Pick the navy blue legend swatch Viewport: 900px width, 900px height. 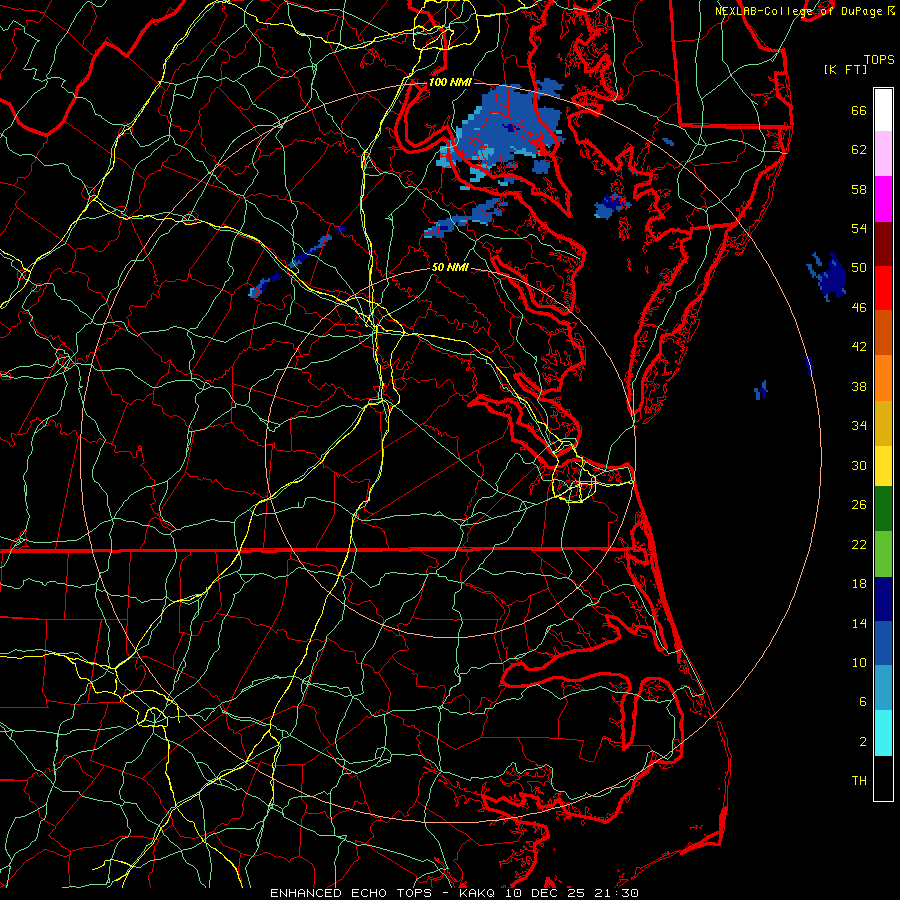point(883,599)
